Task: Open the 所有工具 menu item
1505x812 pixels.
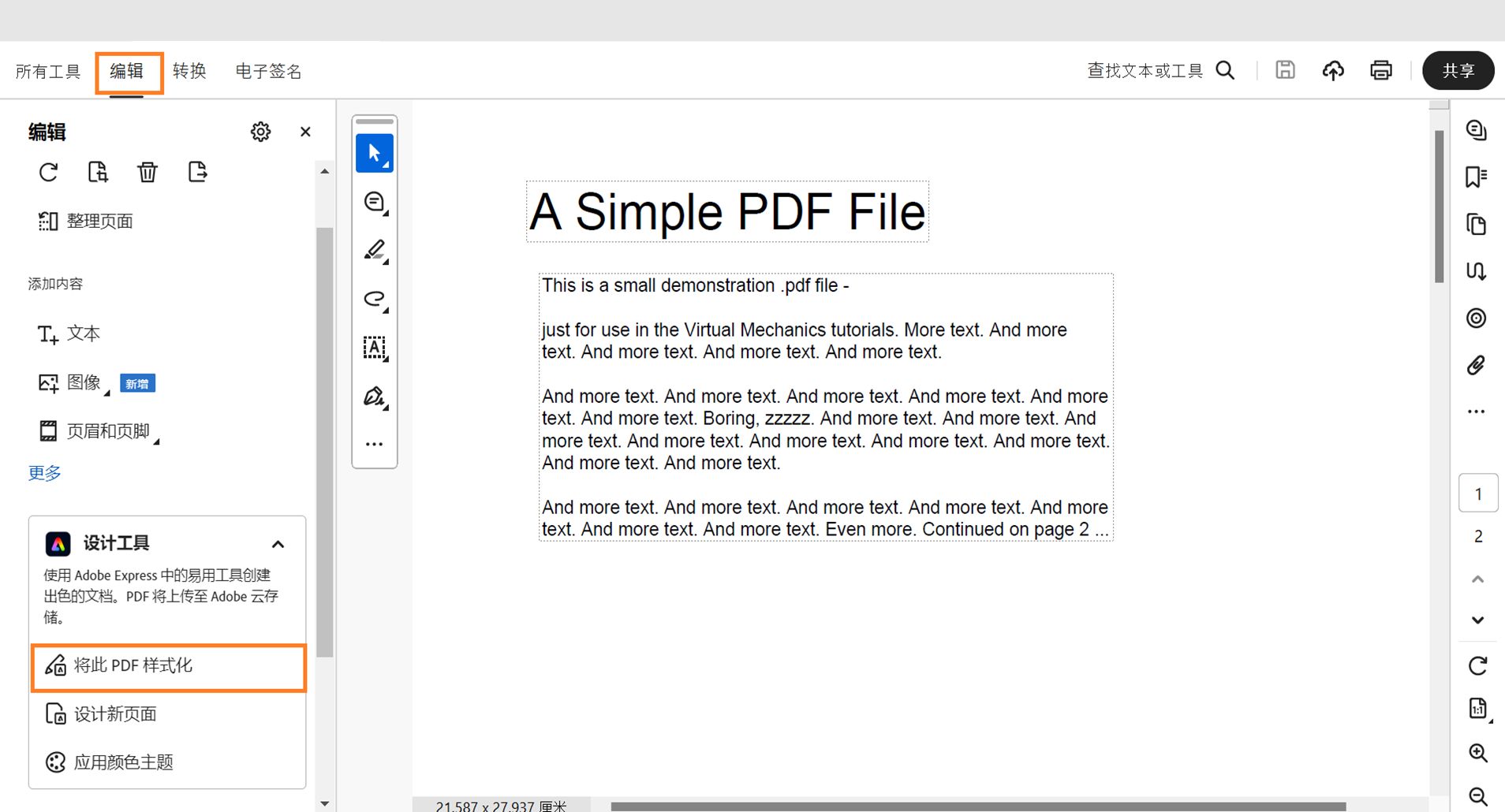Action: tap(48, 71)
